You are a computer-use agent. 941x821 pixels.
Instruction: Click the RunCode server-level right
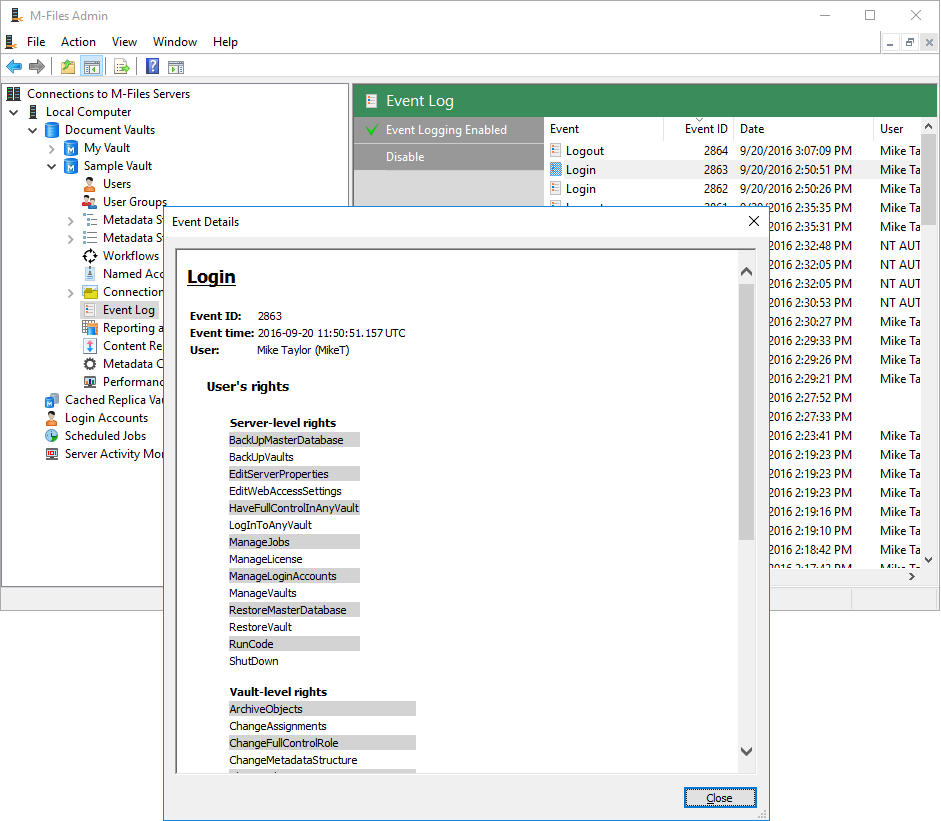294,644
